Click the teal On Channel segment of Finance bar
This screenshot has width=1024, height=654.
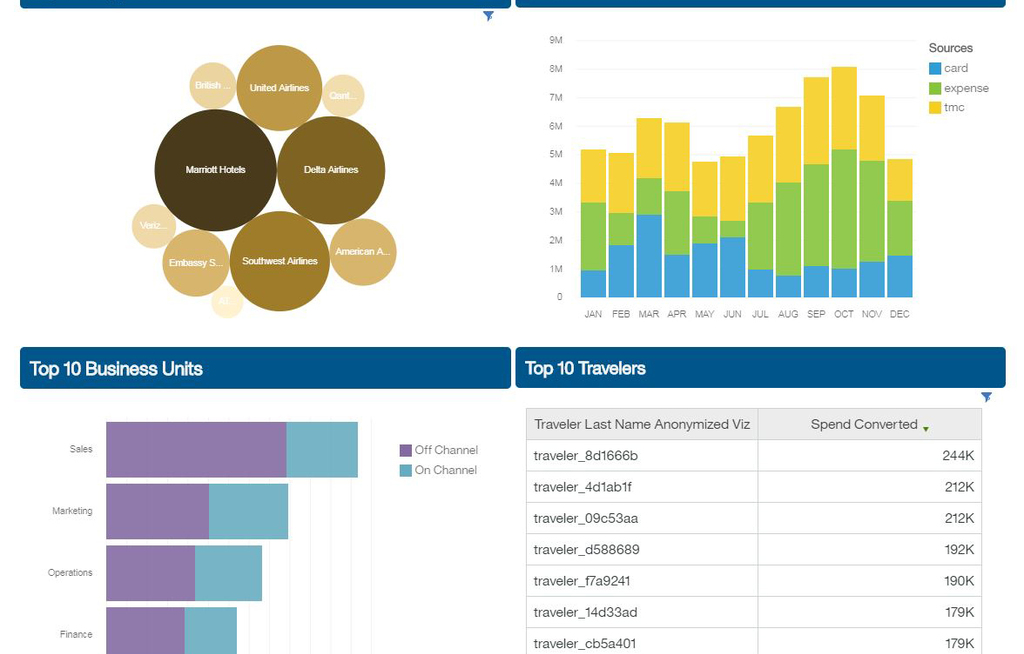click(210, 630)
